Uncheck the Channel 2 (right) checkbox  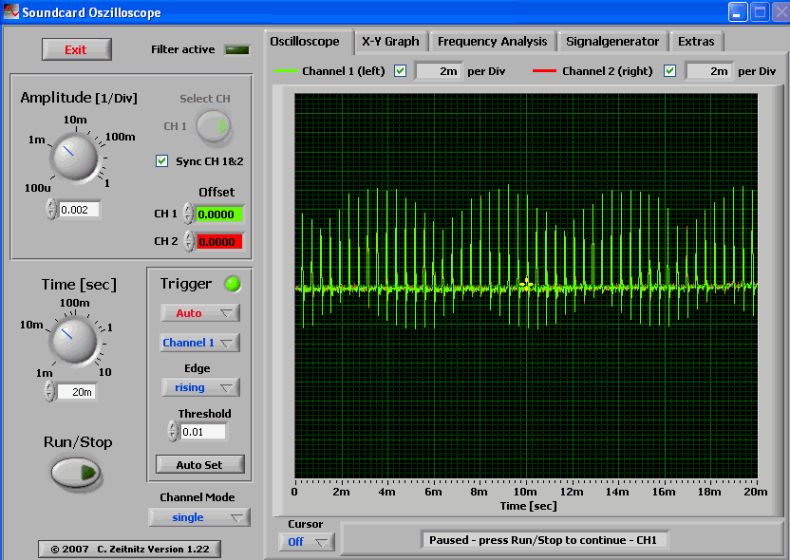coord(670,71)
